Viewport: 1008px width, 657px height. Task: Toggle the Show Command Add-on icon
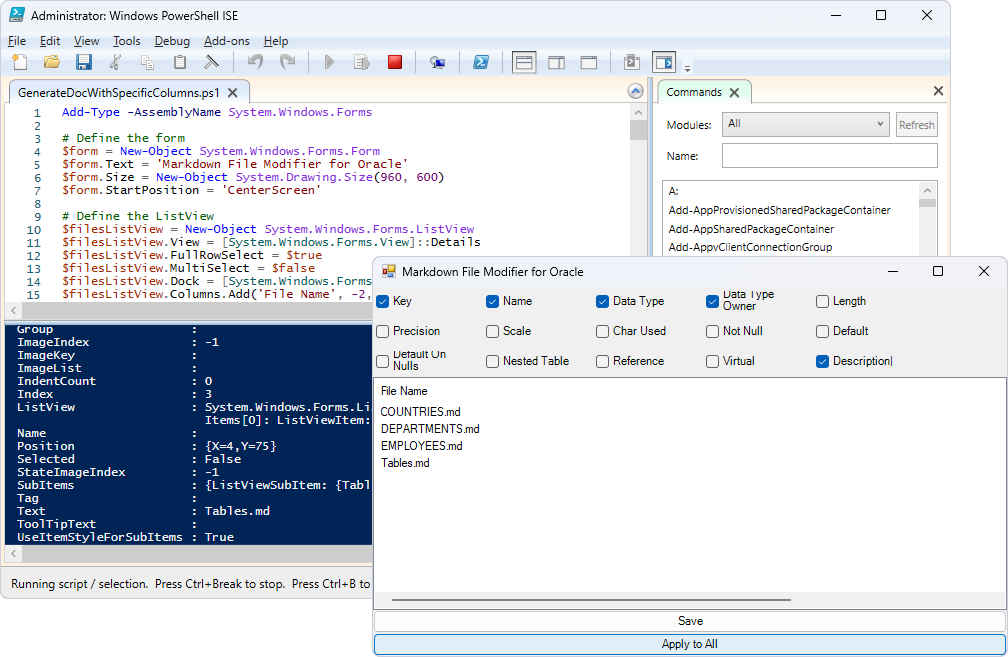pos(664,62)
